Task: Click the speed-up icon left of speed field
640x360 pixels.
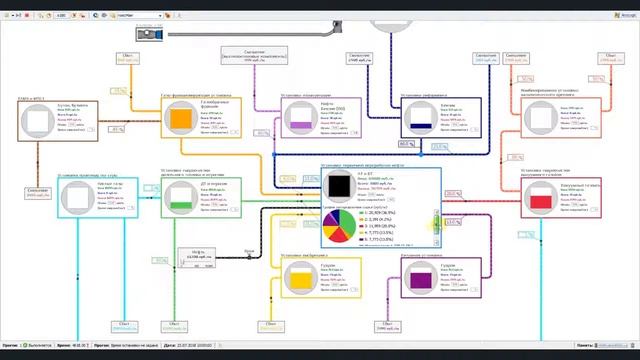Action: pyautogui.click(x=48, y=16)
